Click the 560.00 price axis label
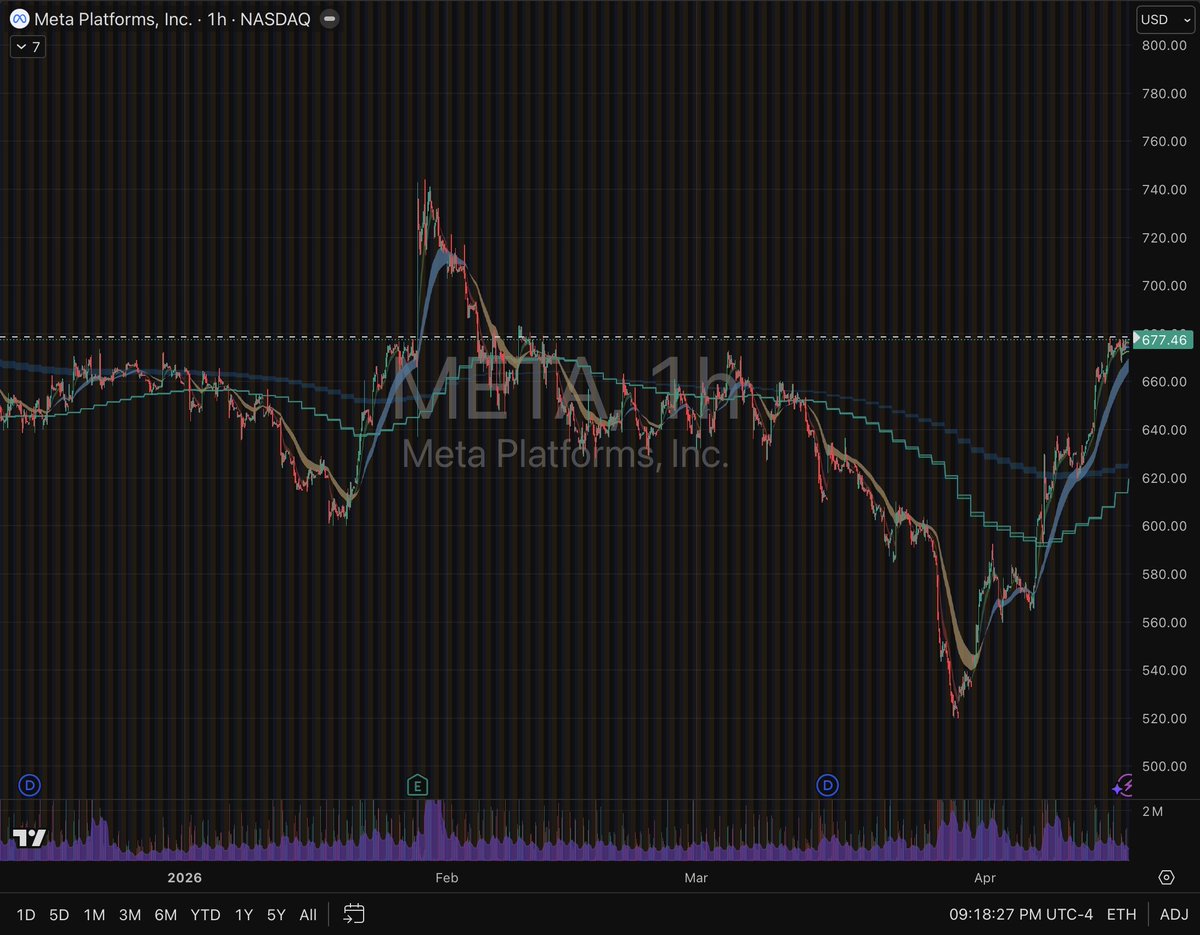 tap(1163, 622)
